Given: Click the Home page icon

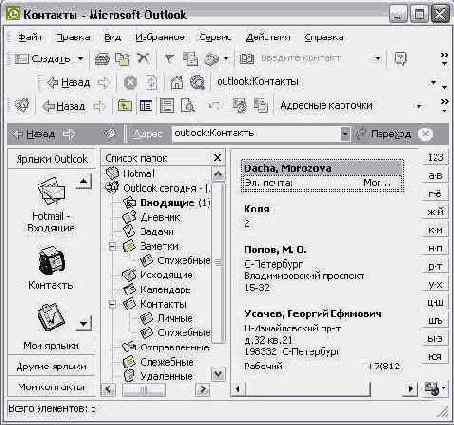Looking at the screenshot, I should [177, 82].
